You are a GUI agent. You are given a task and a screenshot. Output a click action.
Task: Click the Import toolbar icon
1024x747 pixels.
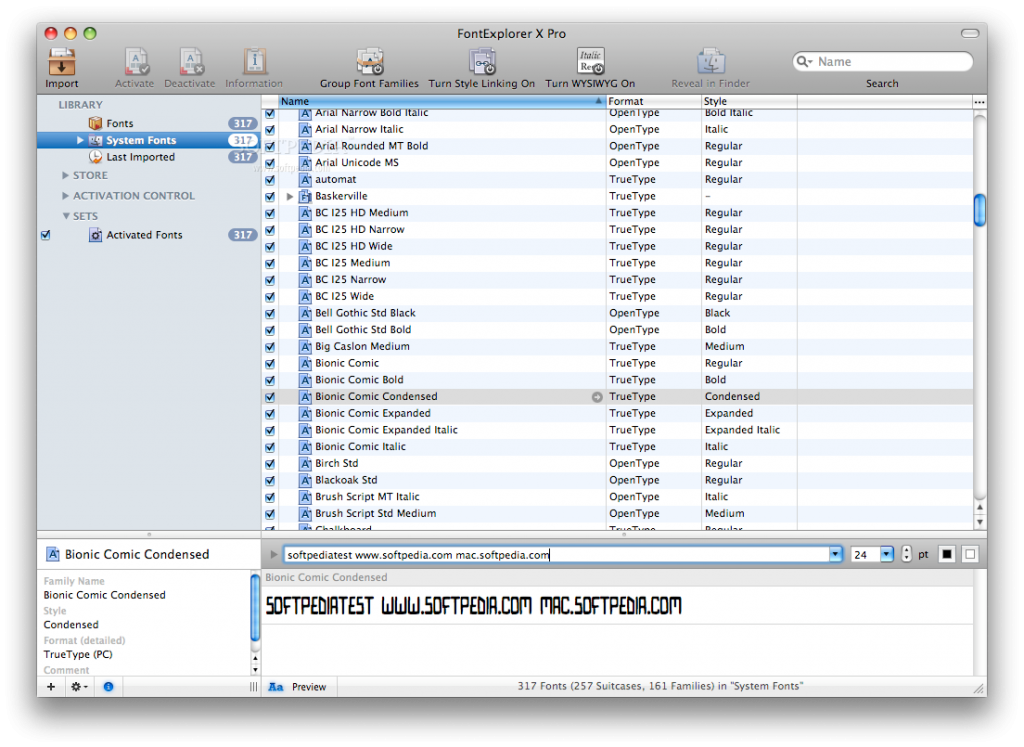[x=61, y=62]
